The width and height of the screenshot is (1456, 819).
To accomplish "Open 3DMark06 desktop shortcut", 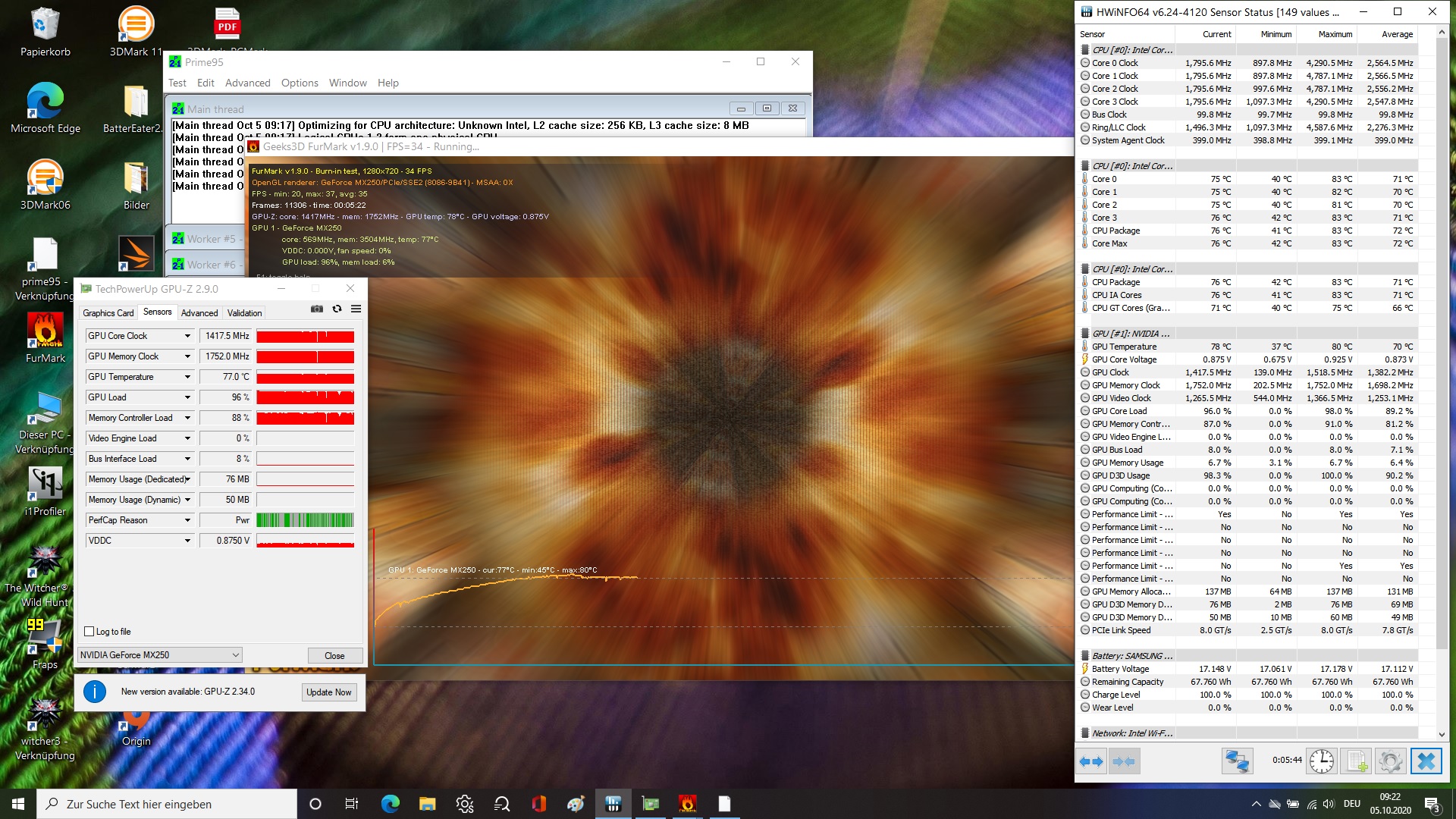I will [45, 185].
